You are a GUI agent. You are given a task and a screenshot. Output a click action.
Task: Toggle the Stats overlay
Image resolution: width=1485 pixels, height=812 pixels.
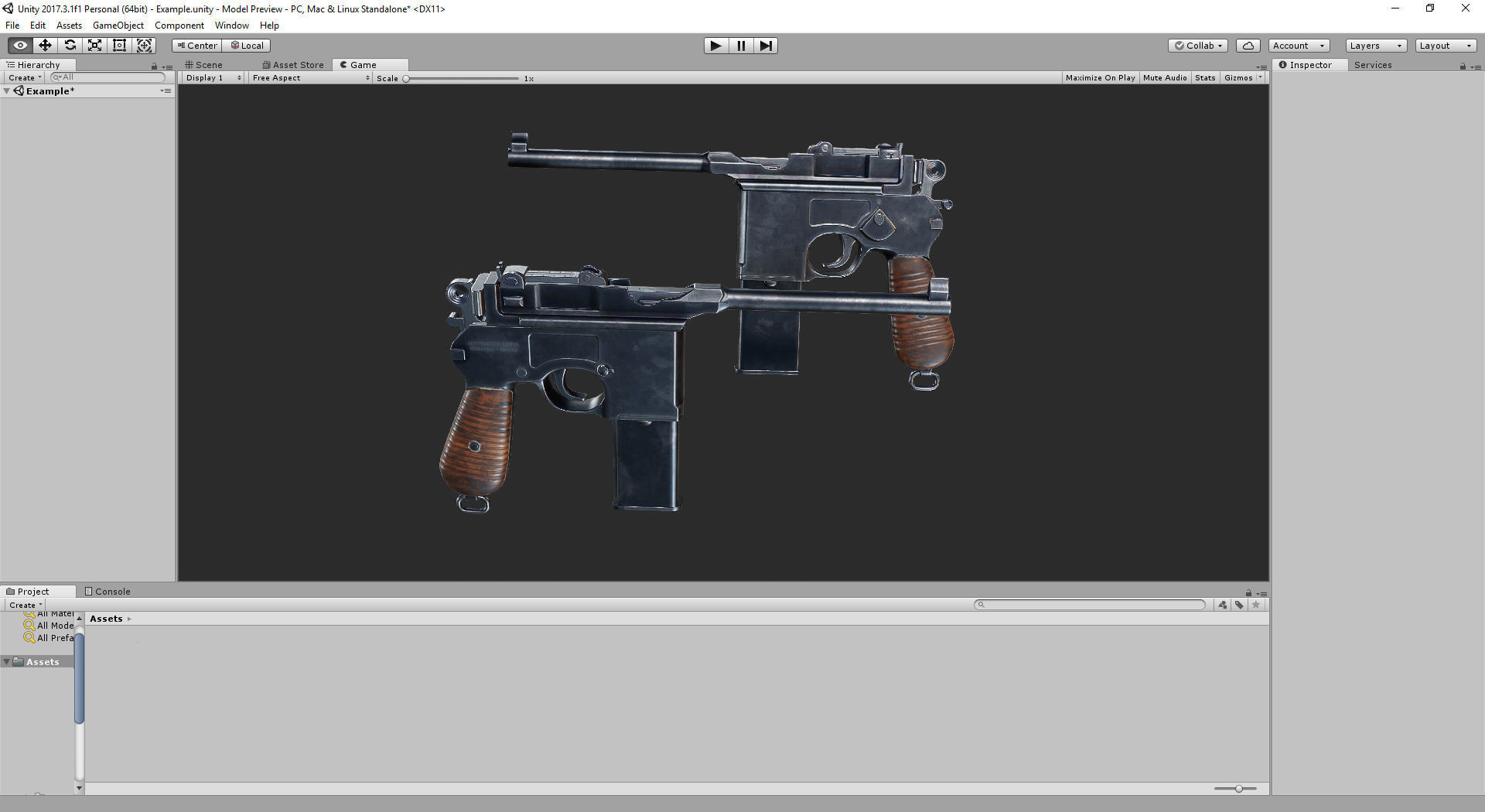[x=1204, y=78]
